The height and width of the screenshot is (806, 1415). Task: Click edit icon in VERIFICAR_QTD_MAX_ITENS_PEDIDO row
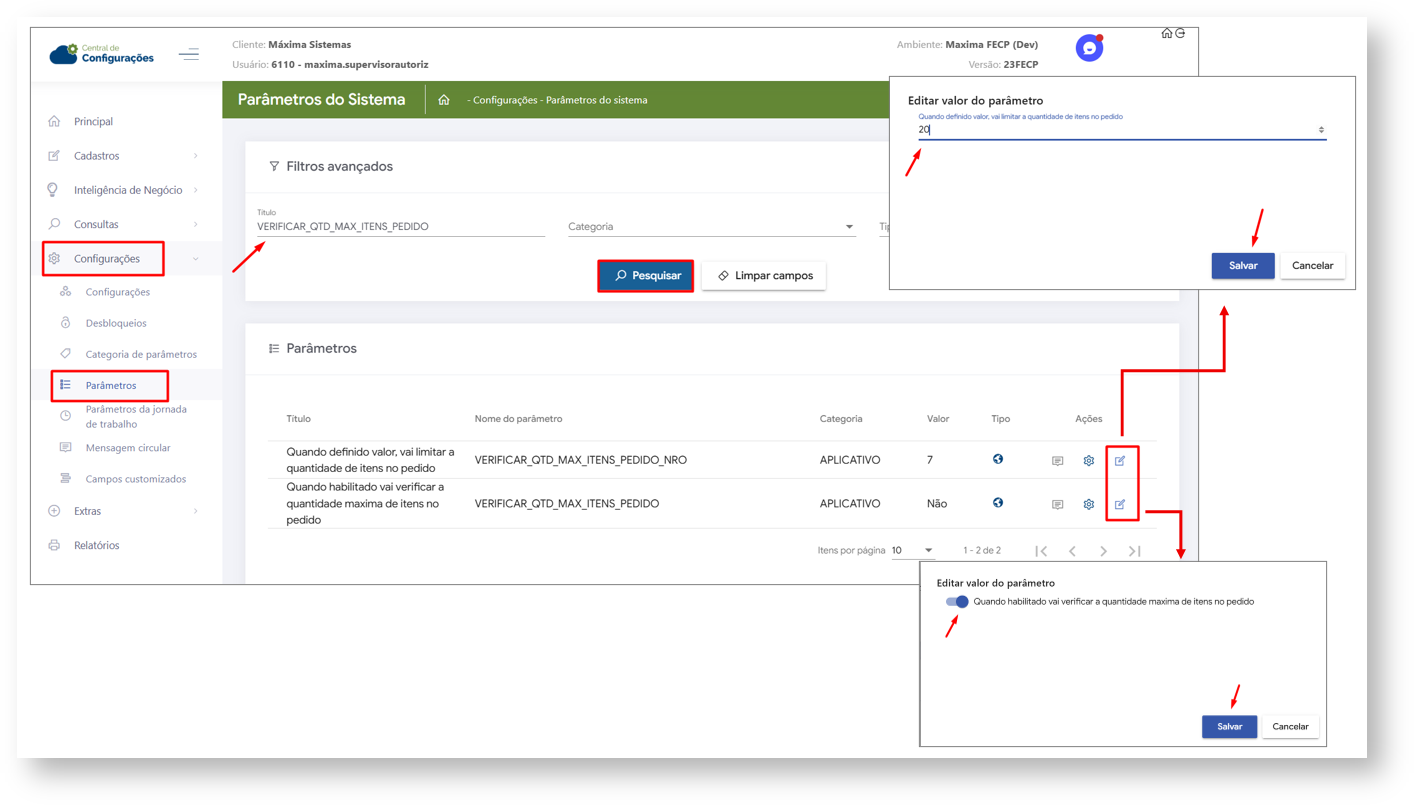(1120, 505)
